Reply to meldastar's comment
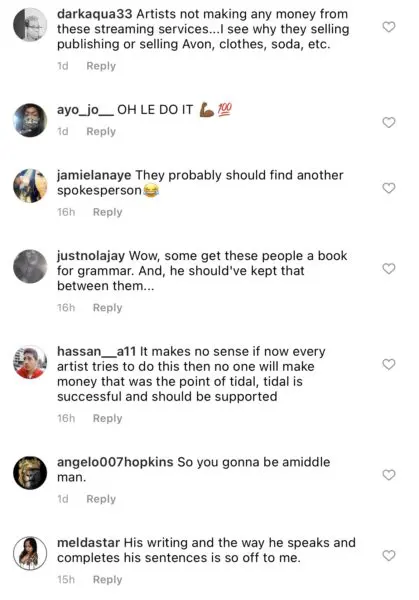This screenshot has height=600, width=419. (x=108, y=580)
